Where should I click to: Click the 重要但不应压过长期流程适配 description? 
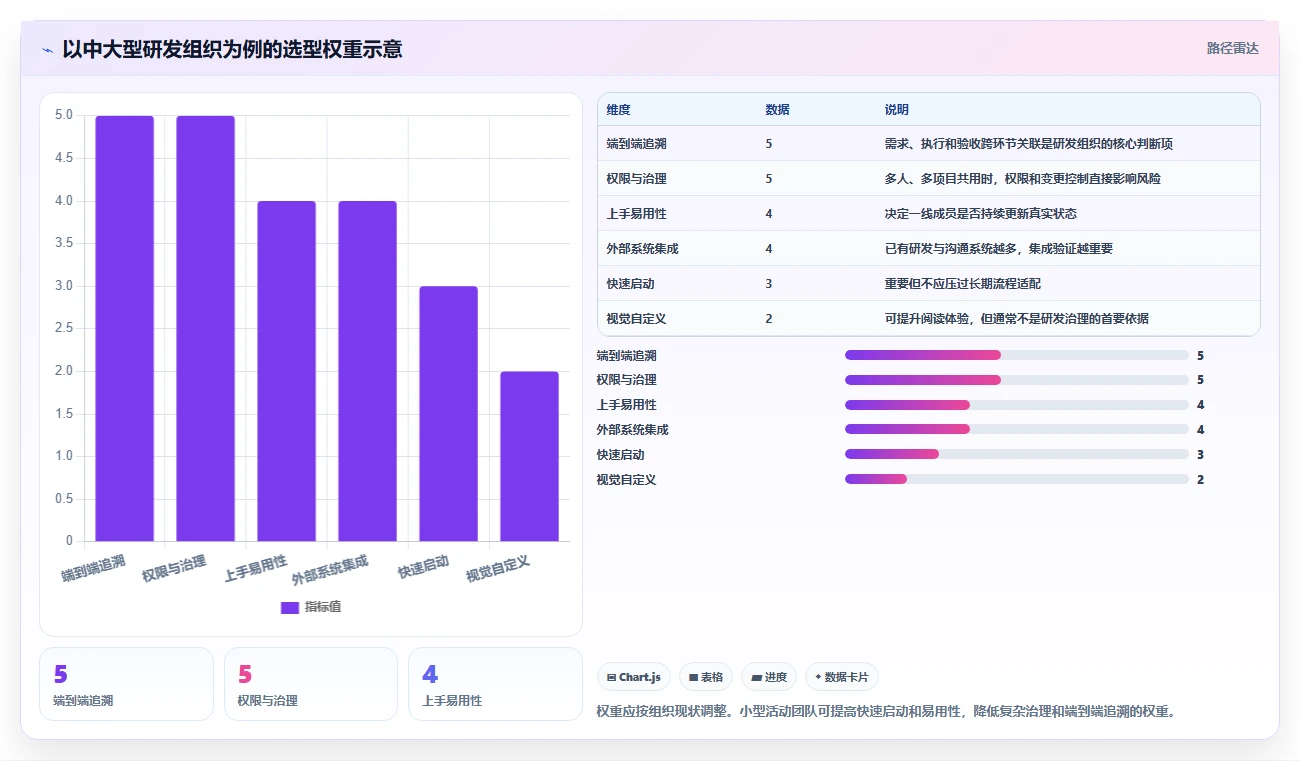[963, 284]
